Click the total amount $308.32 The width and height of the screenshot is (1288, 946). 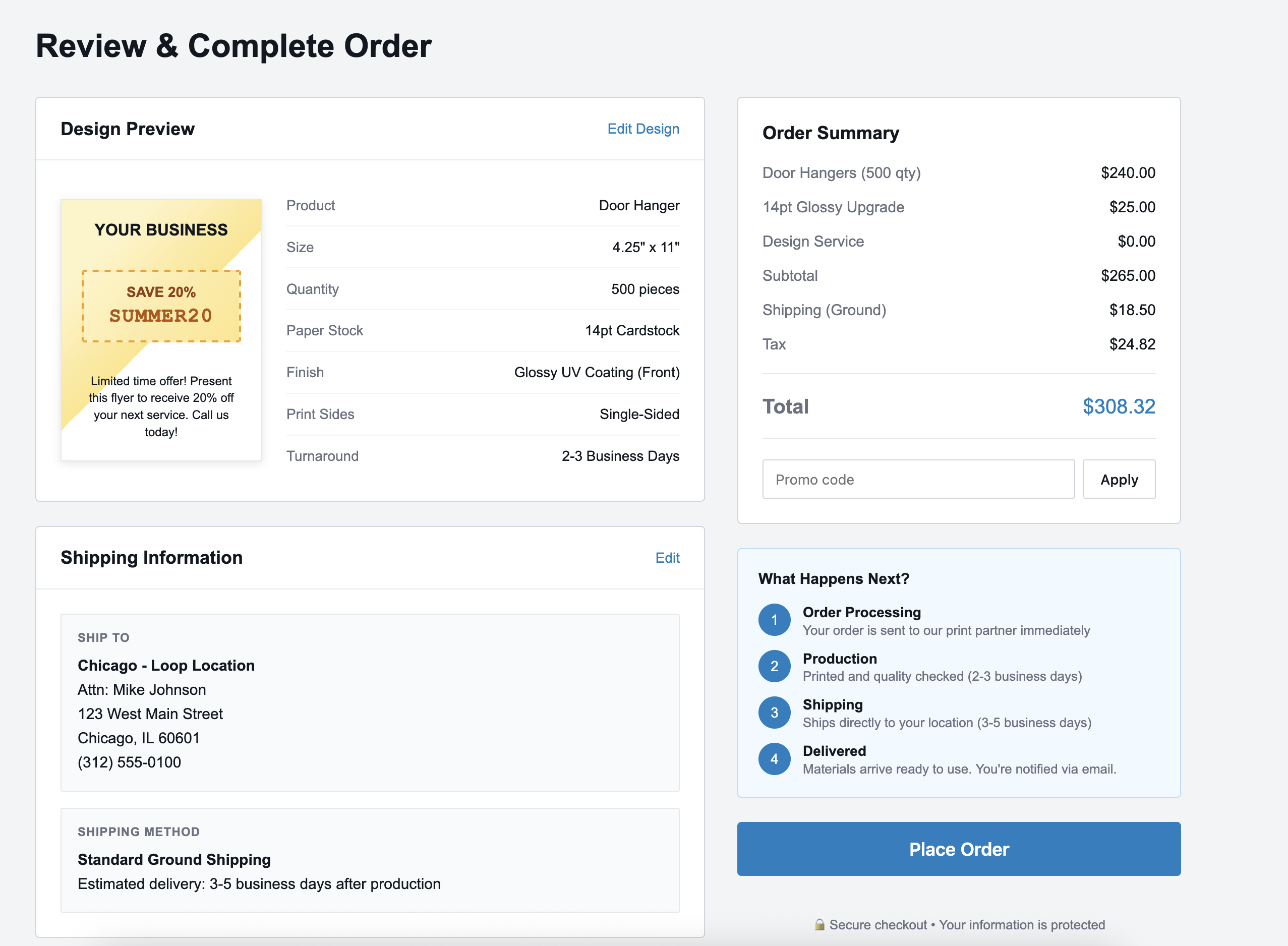tap(1118, 406)
